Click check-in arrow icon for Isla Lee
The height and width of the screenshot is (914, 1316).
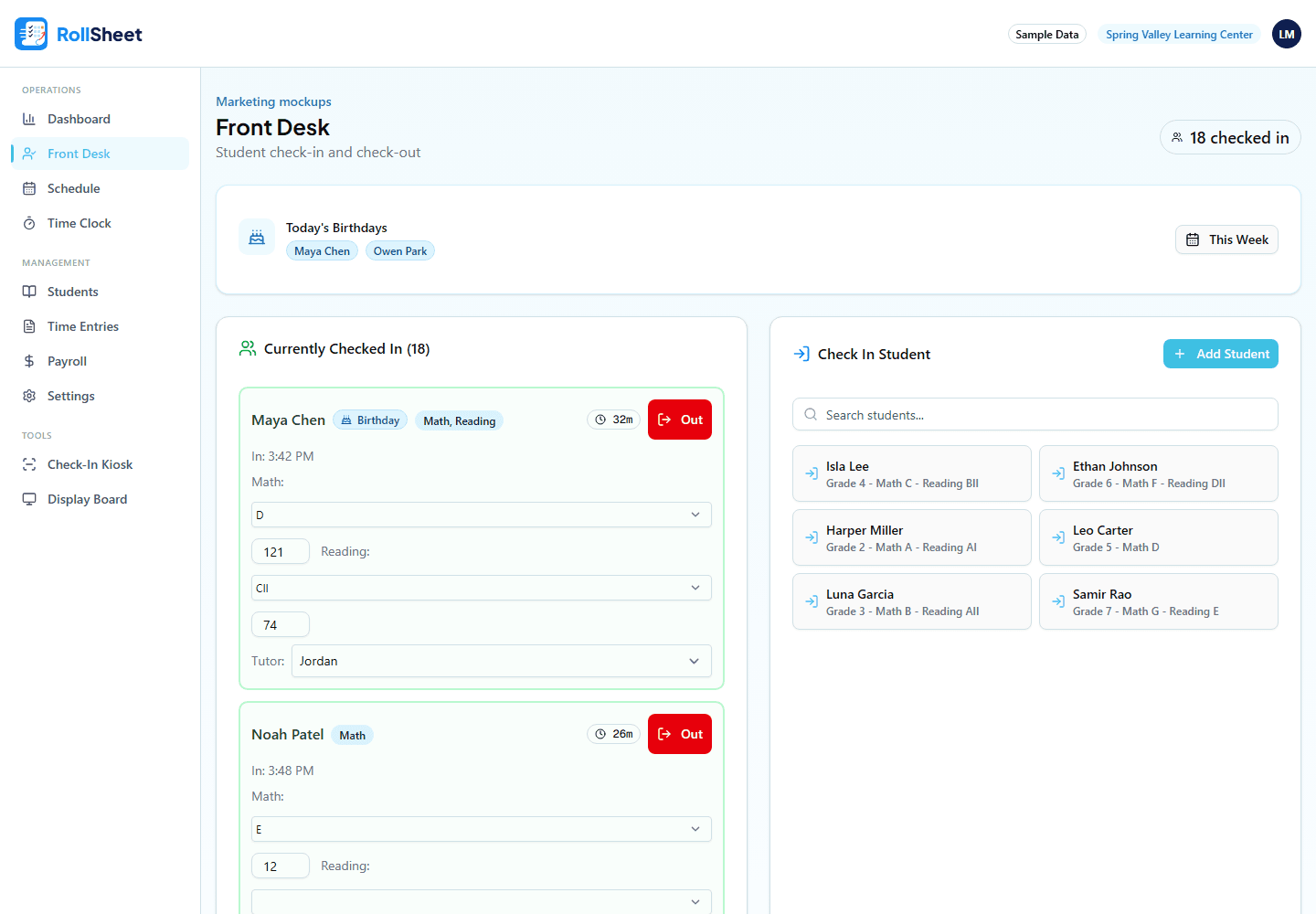tap(812, 473)
